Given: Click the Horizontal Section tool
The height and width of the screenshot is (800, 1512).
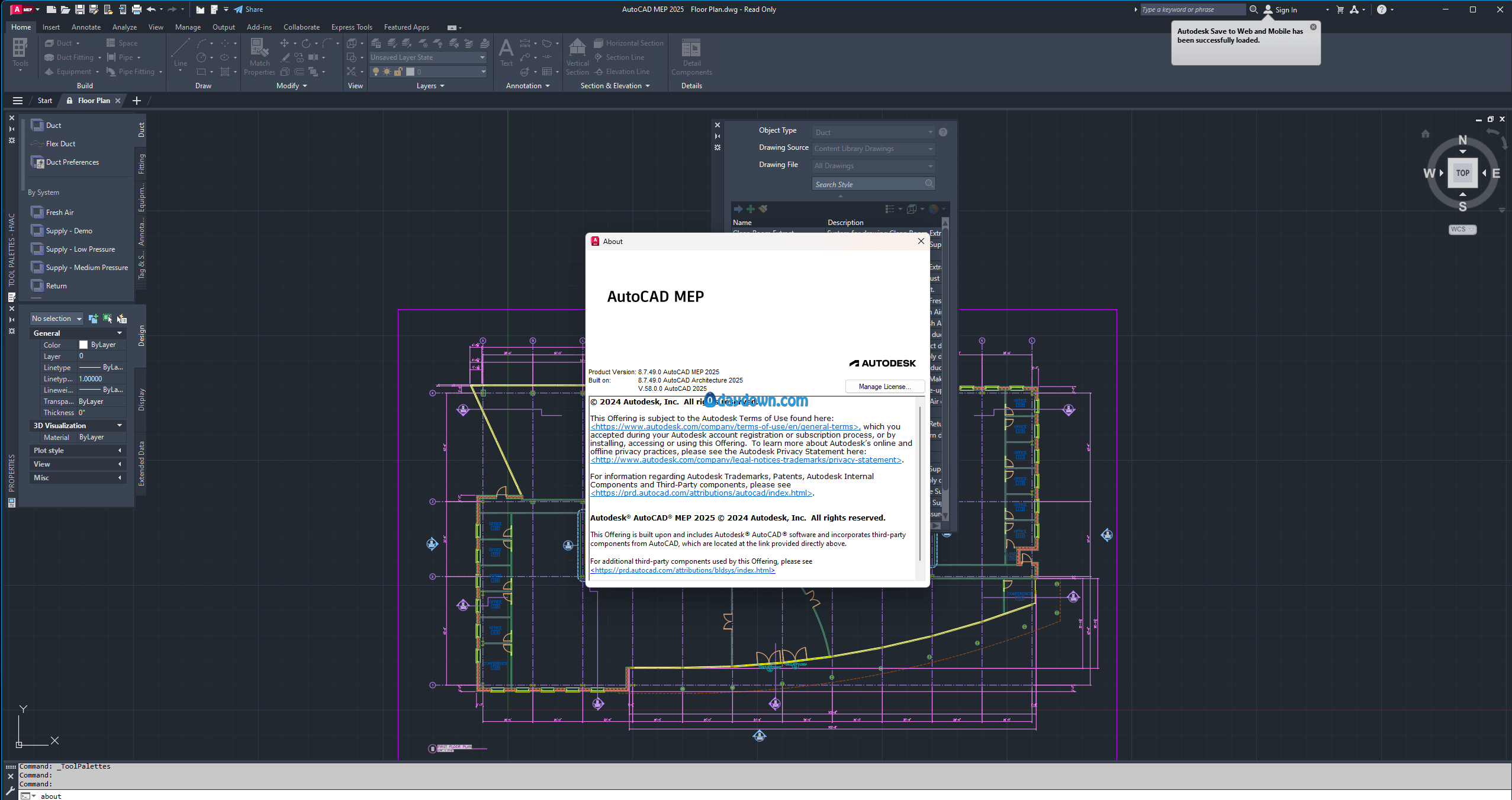Looking at the screenshot, I should click(629, 43).
